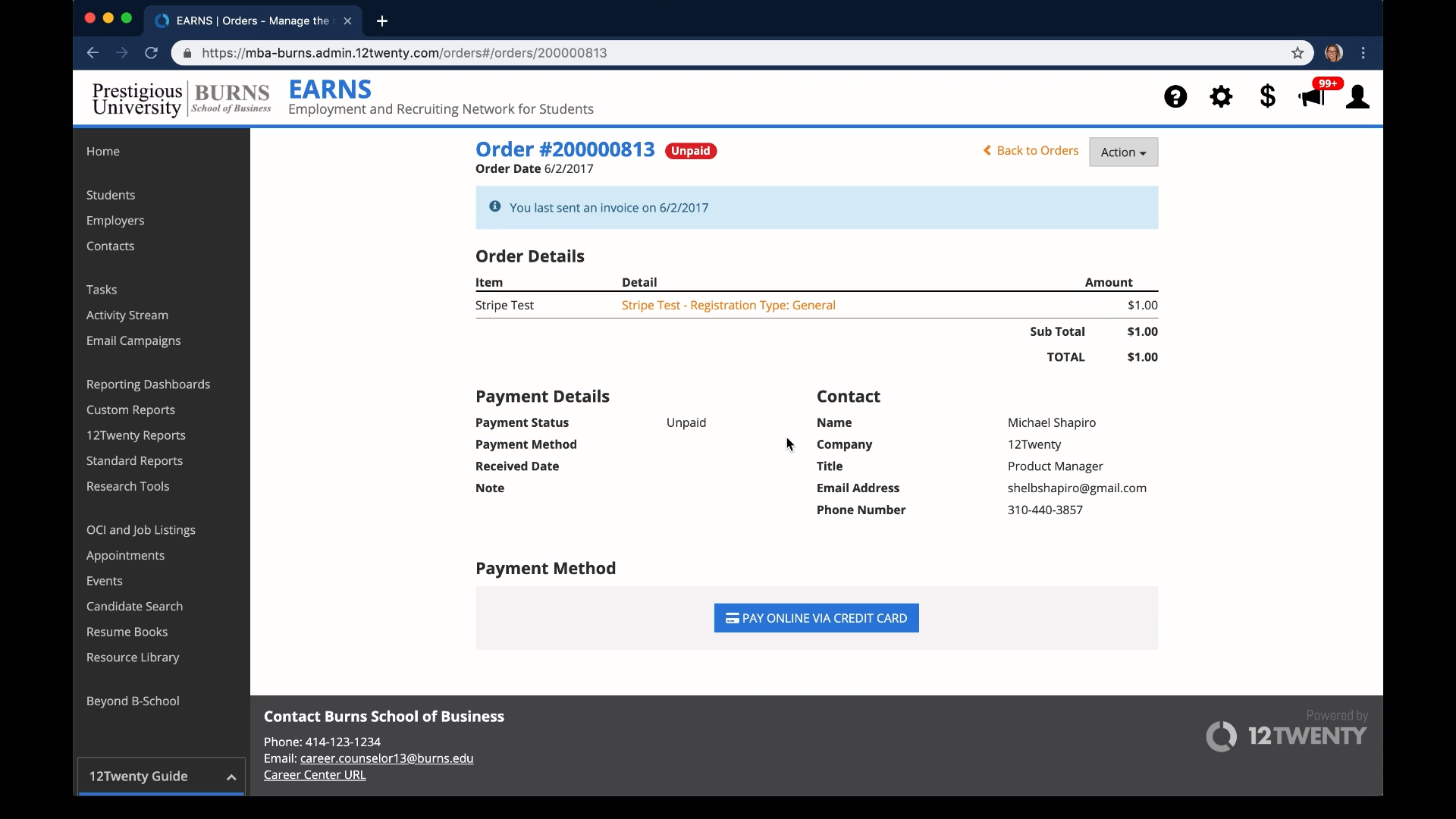Click the browser address bar URL
The height and width of the screenshot is (819, 1456).
404,53
